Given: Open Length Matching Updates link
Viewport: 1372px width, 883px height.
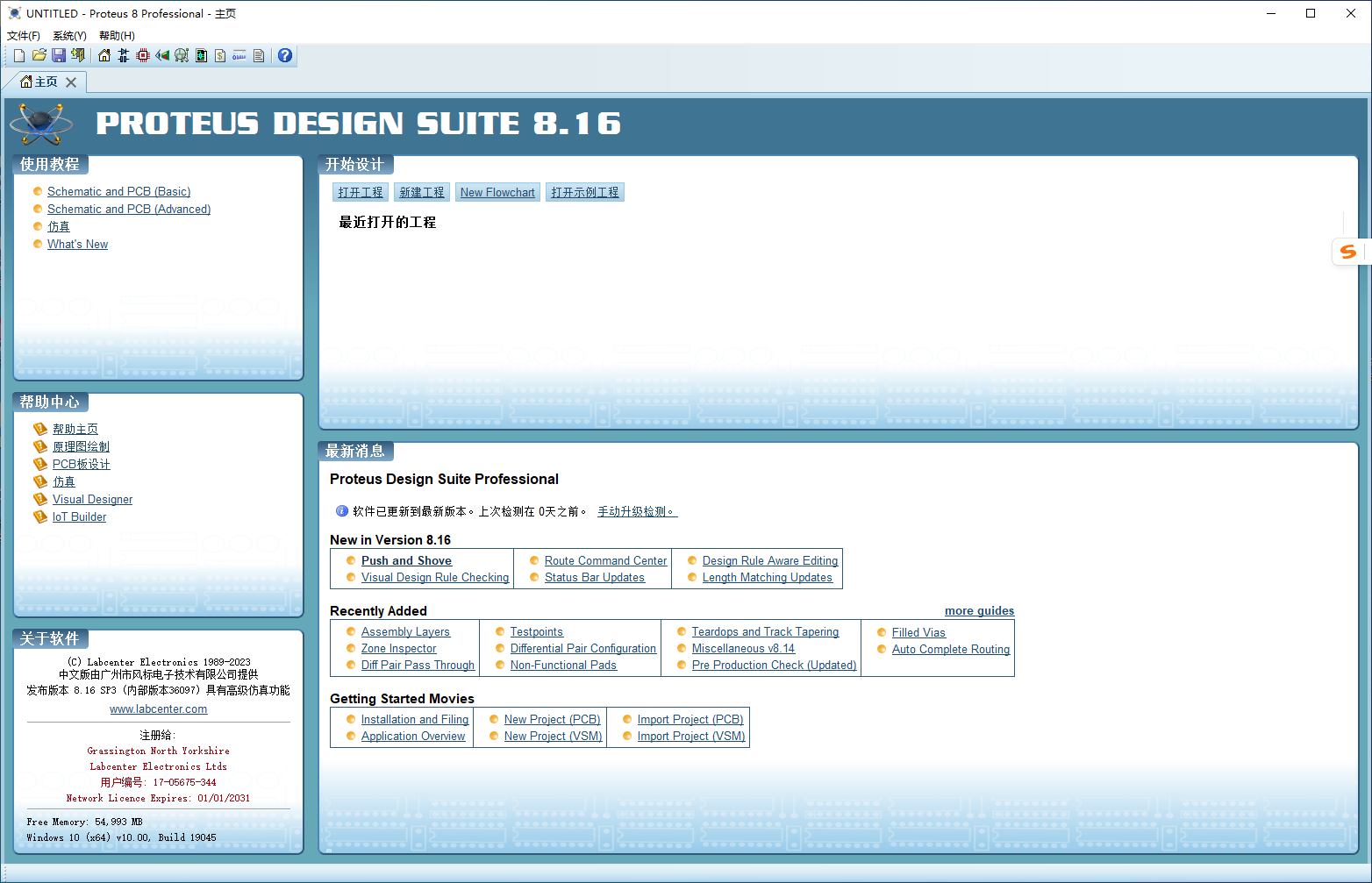Looking at the screenshot, I should point(768,578).
